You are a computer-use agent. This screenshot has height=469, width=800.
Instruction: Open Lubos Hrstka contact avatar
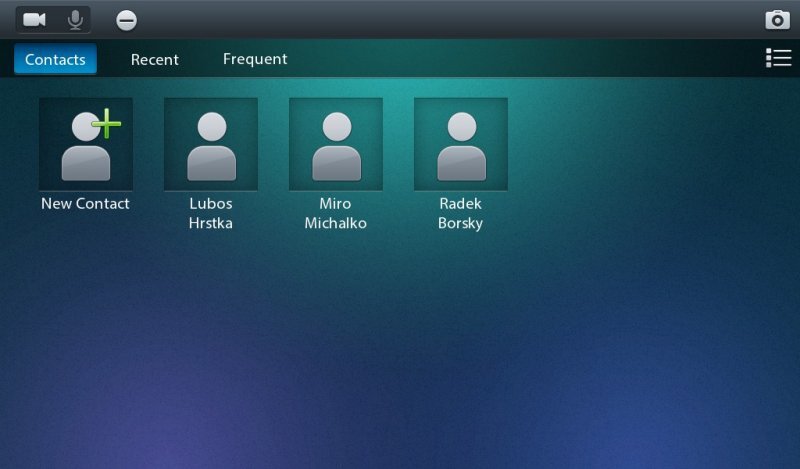[x=211, y=144]
